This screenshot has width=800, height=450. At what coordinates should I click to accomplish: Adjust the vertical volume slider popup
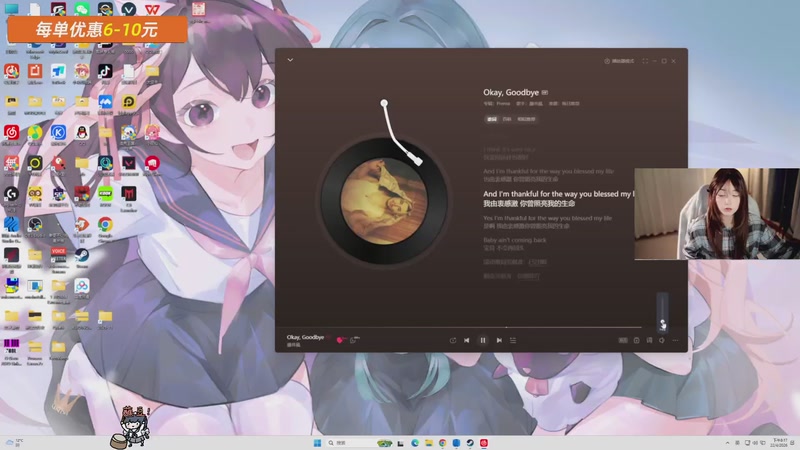662,312
